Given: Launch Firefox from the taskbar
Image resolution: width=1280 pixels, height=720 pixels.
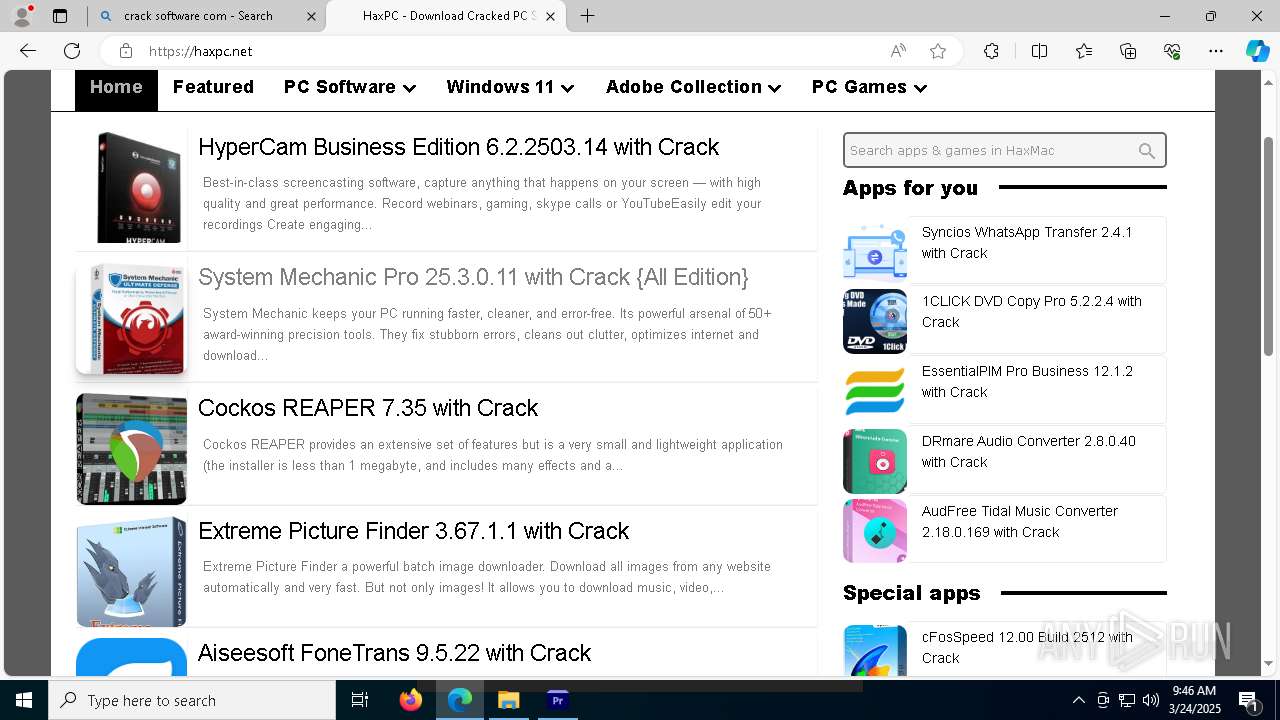Looking at the screenshot, I should (x=410, y=700).
